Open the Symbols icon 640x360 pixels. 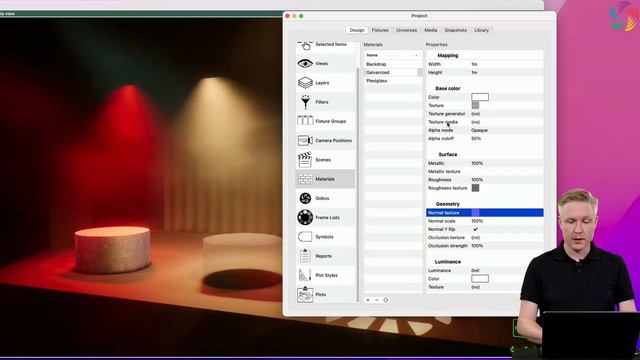(305, 237)
